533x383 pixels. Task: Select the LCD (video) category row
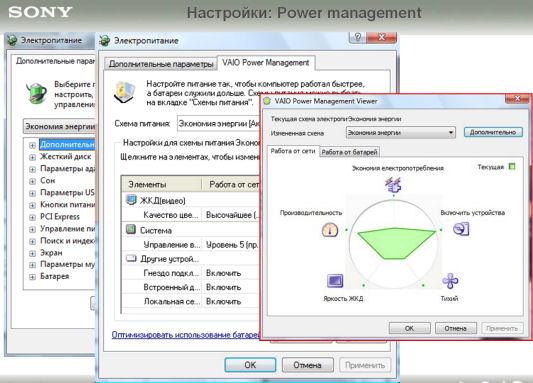click(x=191, y=201)
